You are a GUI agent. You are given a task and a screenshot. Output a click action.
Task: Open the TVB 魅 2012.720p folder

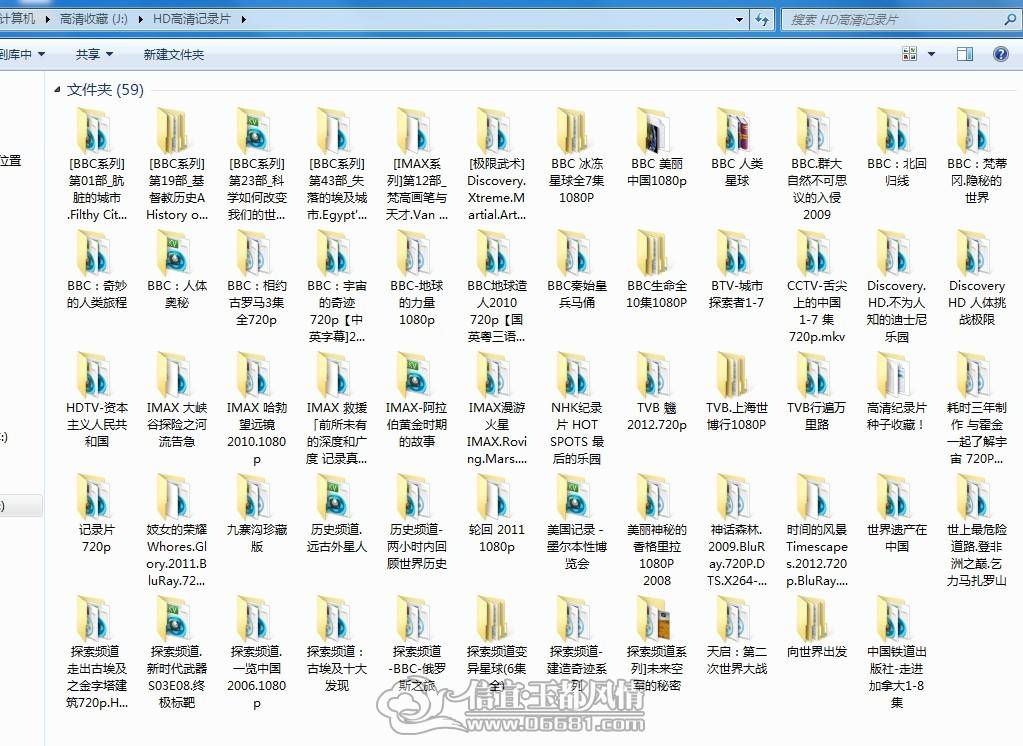point(656,392)
